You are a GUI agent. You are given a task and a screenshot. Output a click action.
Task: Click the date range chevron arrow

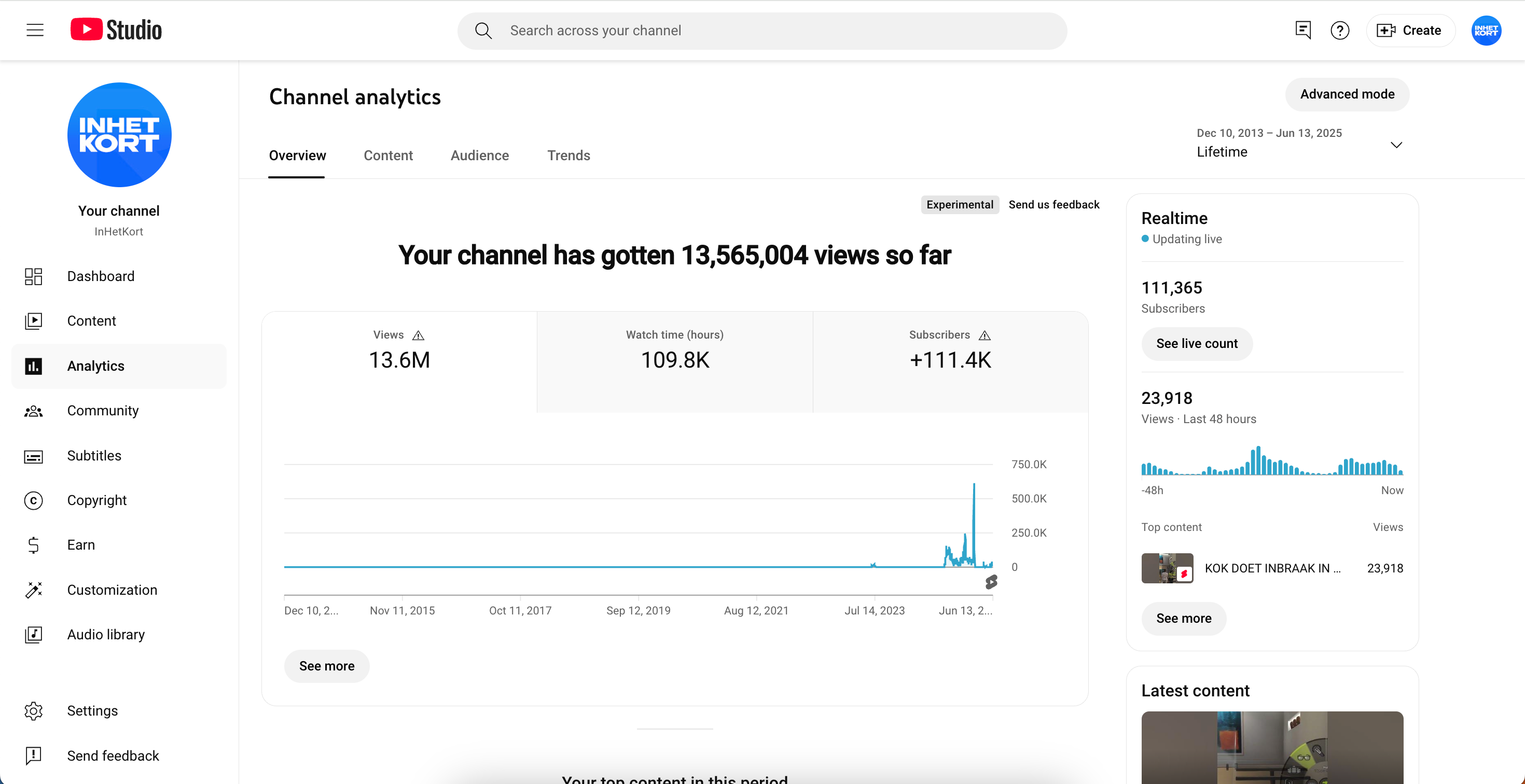[1396, 144]
